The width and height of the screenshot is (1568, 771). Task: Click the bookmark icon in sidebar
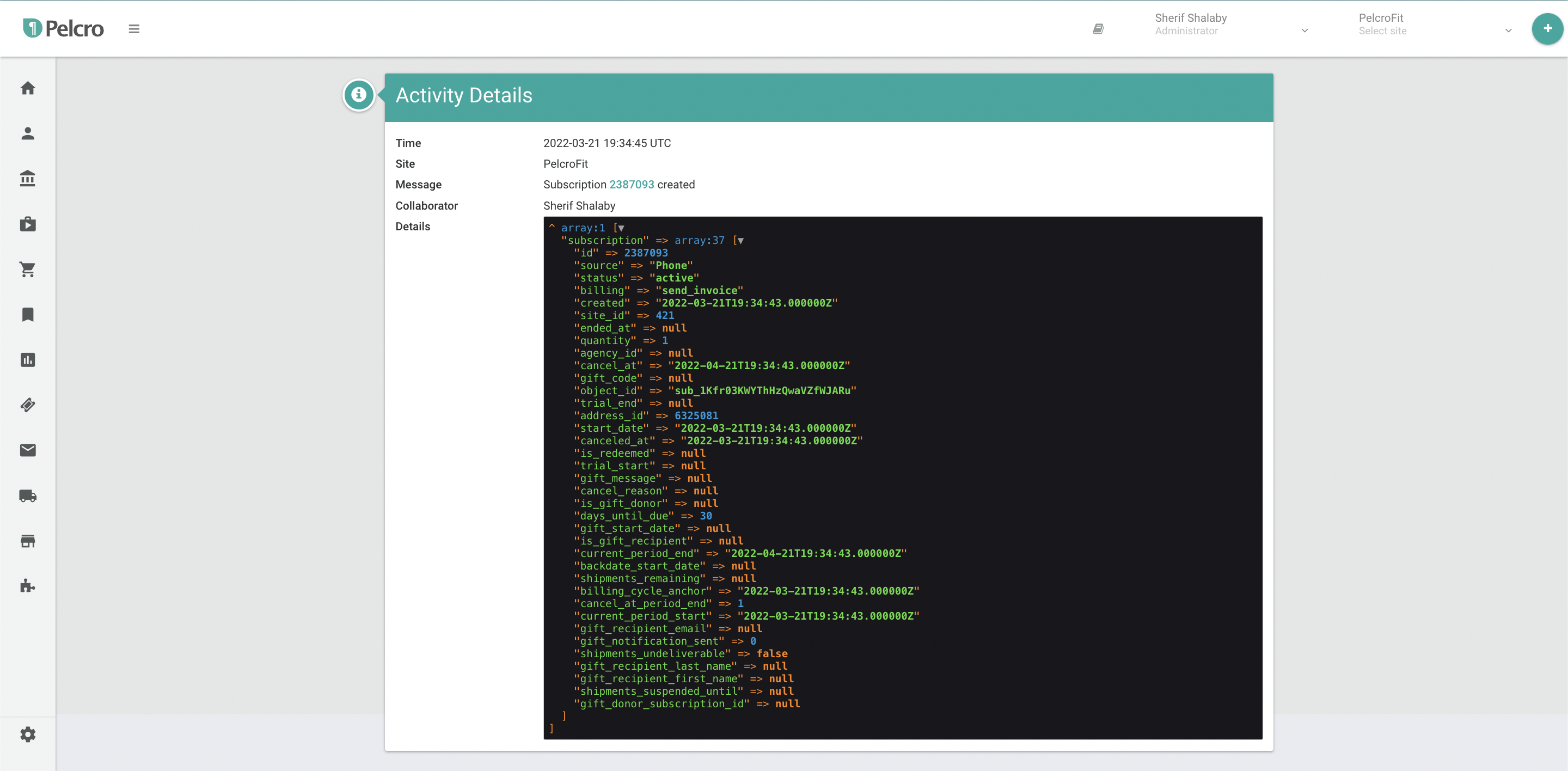28,315
